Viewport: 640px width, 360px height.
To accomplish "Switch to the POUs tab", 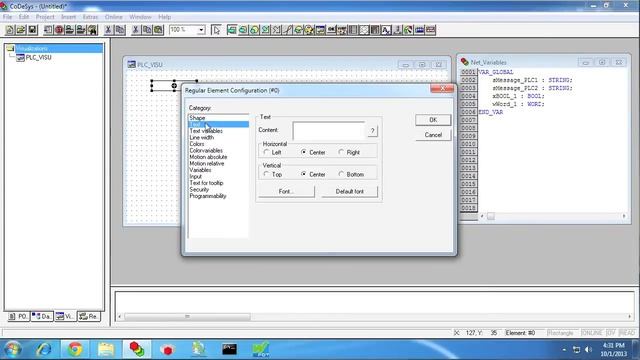I will click(x=18, y=316).
